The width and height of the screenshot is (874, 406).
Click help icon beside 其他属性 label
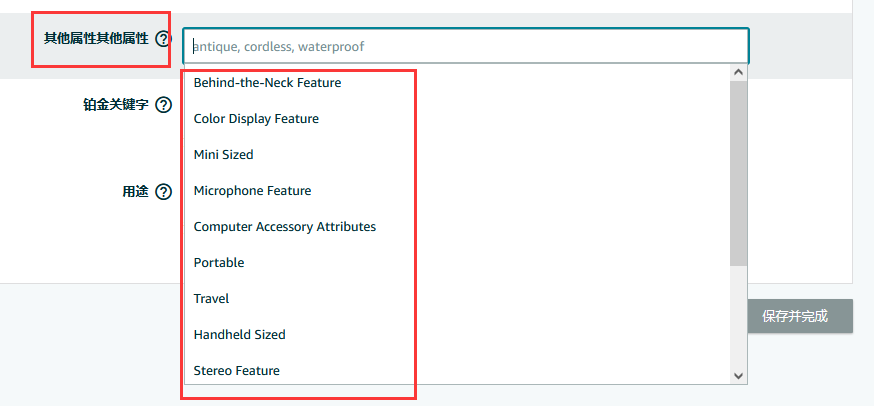(163, 39)
